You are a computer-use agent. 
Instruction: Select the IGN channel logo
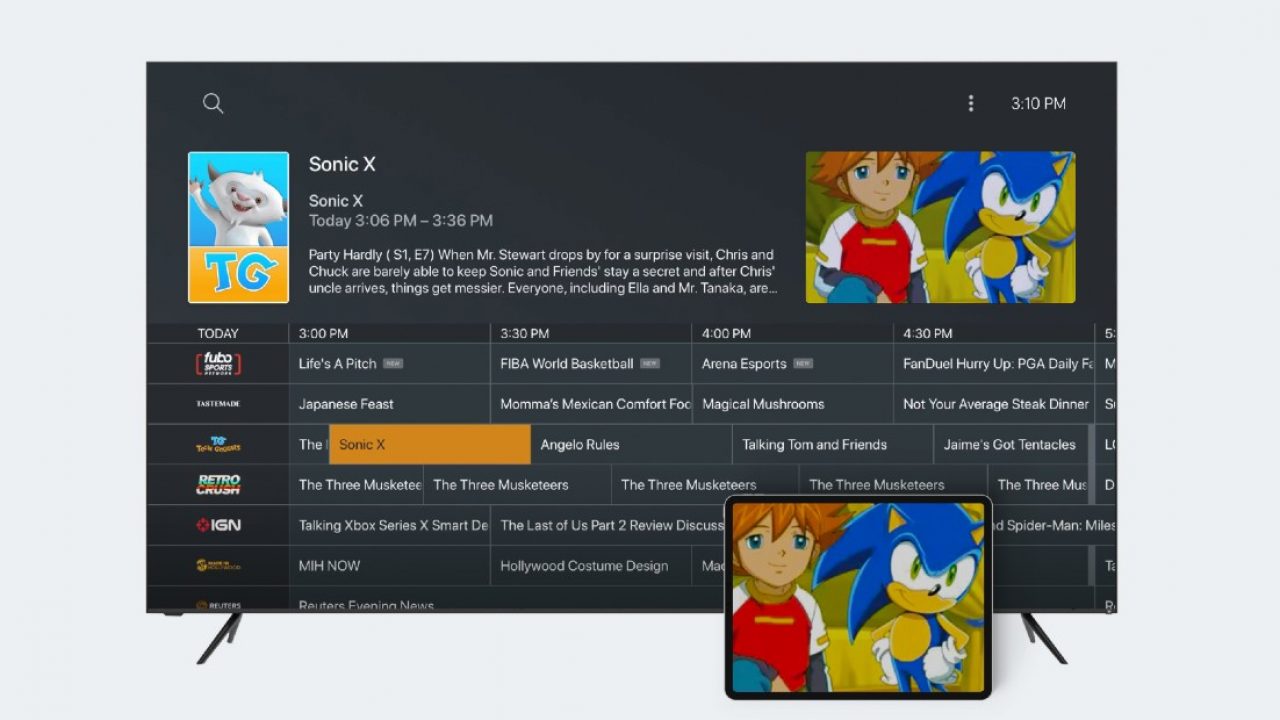(x=218, y=525)
